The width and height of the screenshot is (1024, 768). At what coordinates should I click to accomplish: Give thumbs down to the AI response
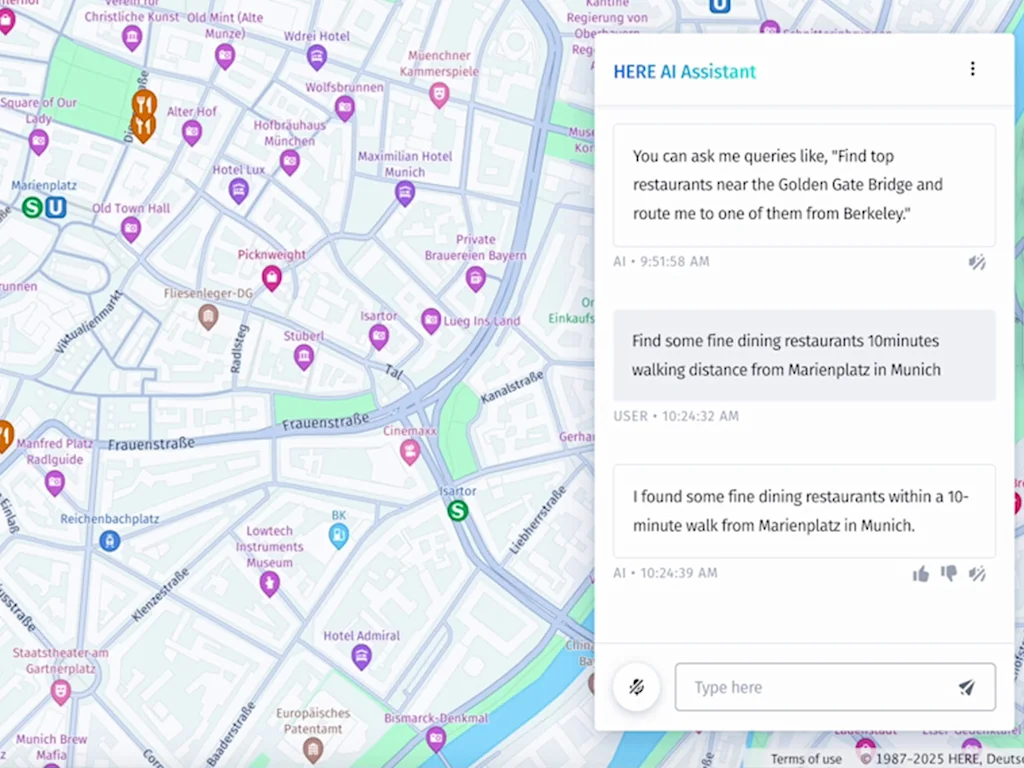[x=949, y=574]
